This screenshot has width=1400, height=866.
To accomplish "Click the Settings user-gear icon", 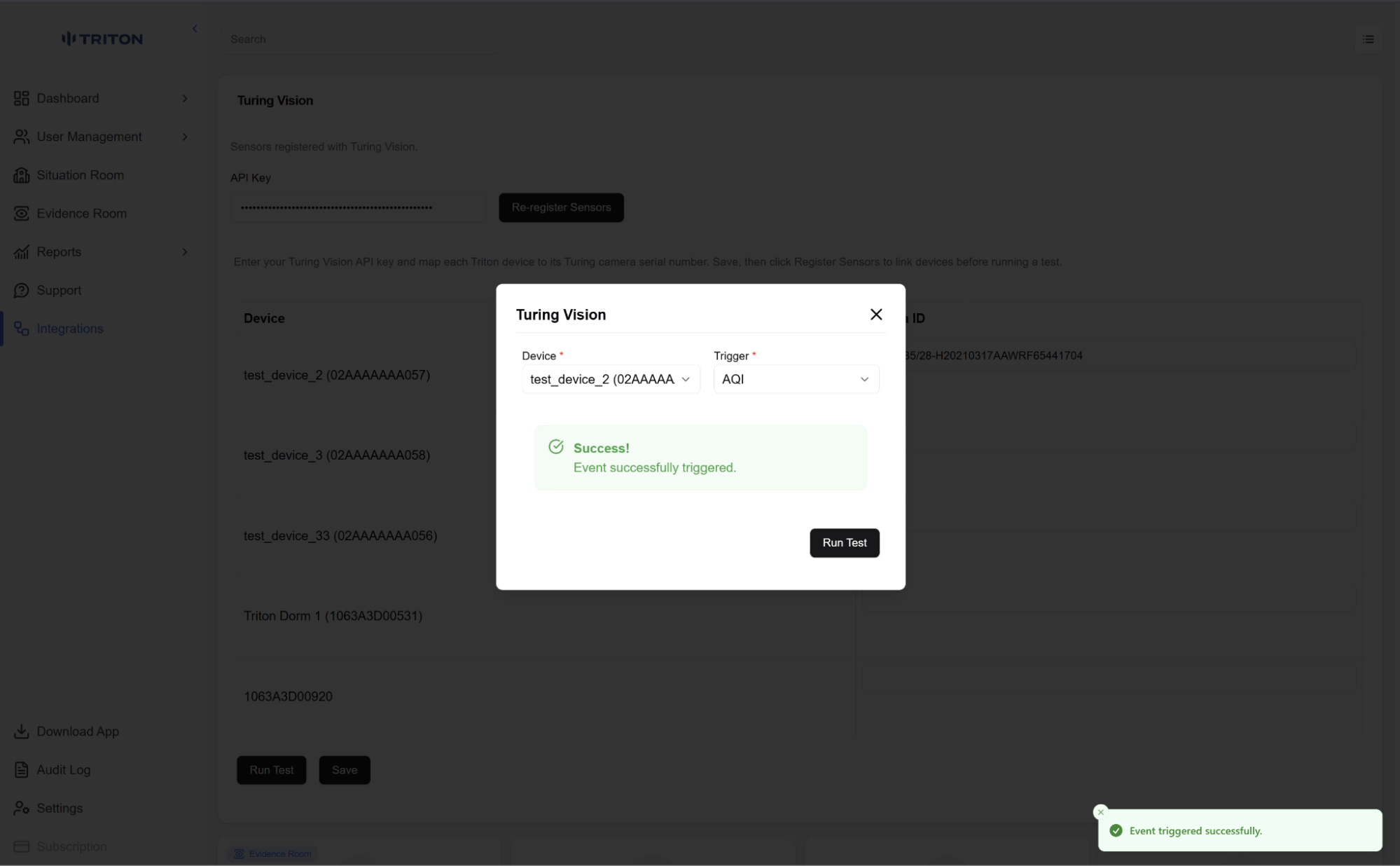I will click(x=22, y=809).
